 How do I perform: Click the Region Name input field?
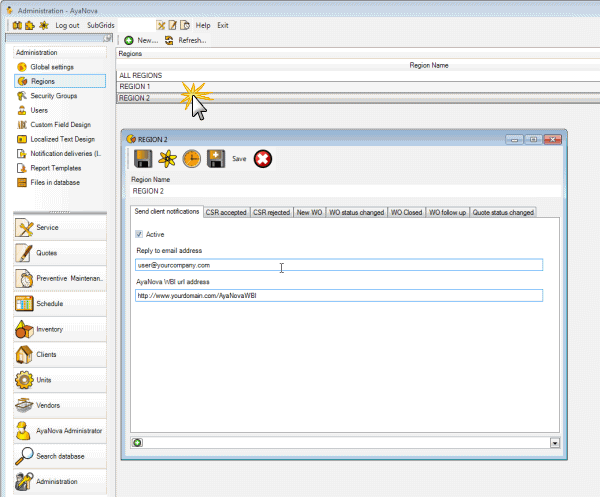346,191
